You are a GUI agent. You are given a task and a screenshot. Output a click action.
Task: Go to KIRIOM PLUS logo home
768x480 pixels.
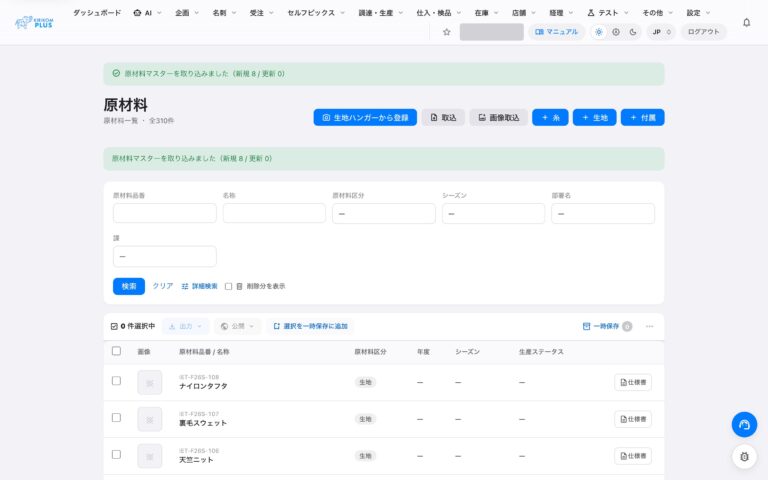pos(34,23)
